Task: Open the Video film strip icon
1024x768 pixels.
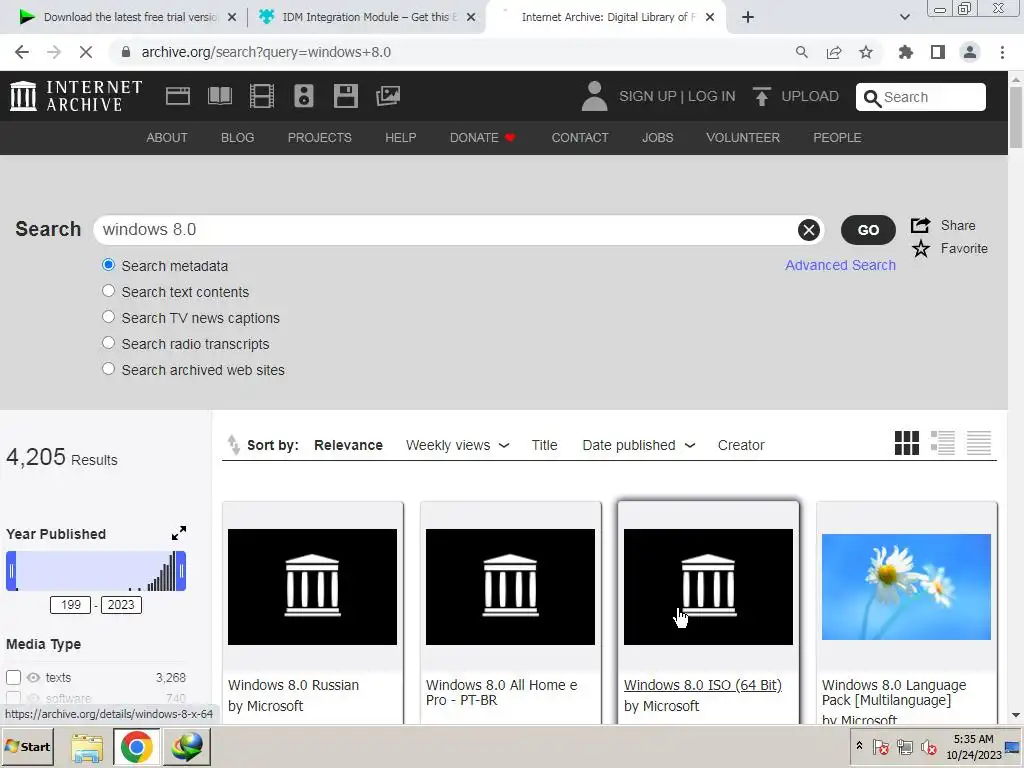Action: (262, 96)
